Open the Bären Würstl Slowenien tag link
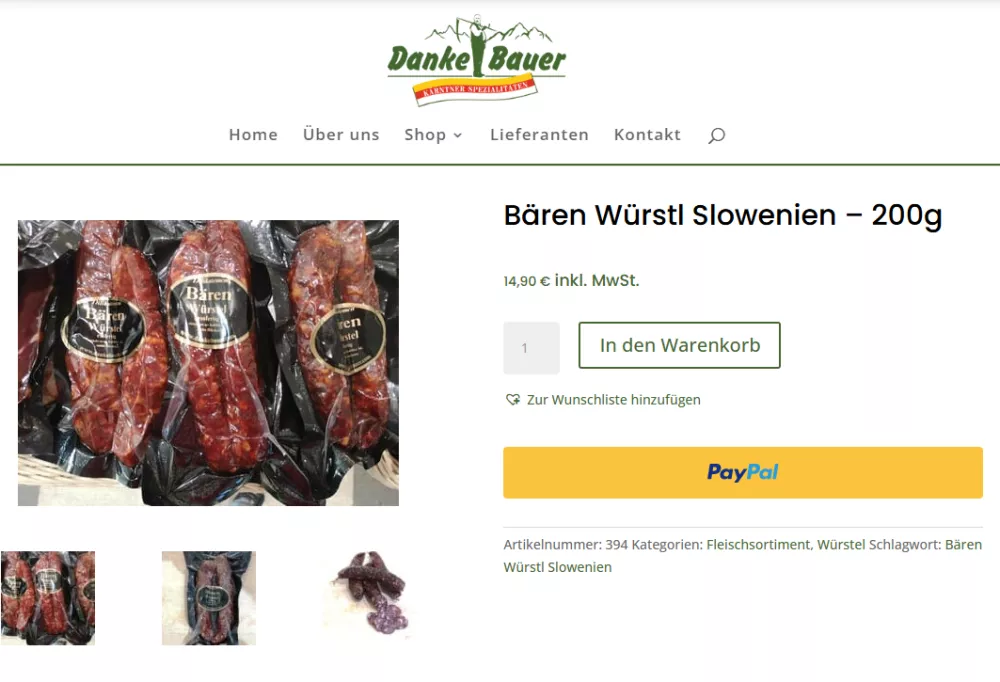 tap(742, 556)
